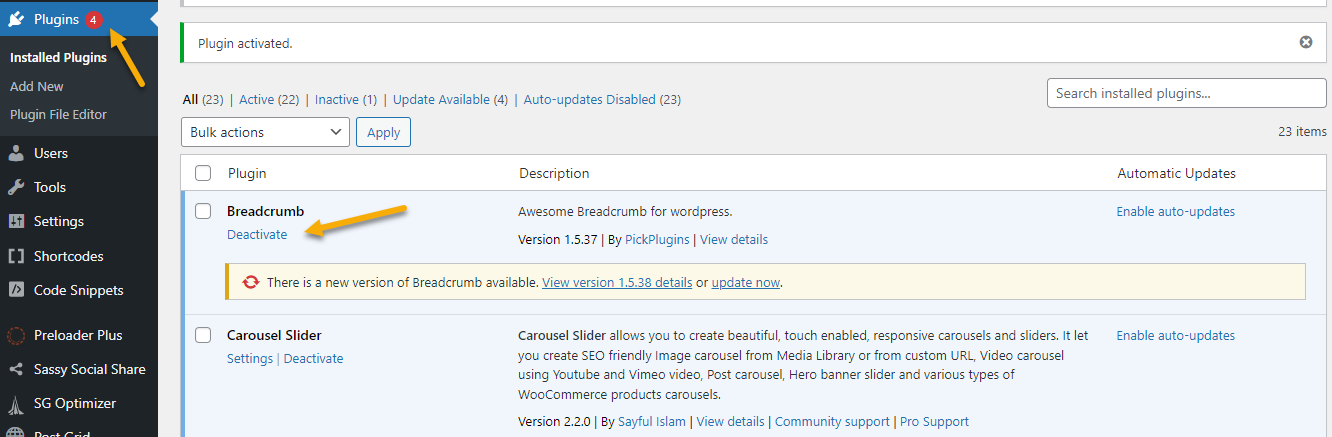The height and width of the screenshot is (437, 1332).
Task: Click the Settings sliders icon
Action: 16,221
